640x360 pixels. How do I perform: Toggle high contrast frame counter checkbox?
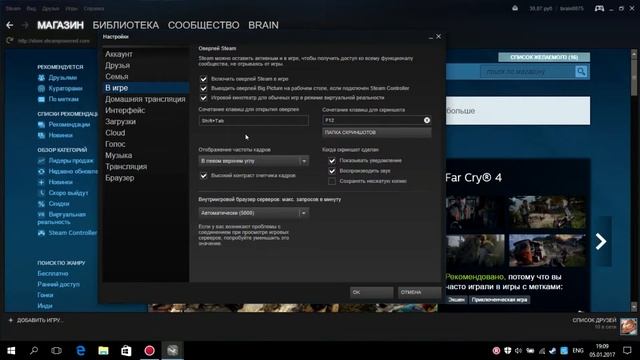(x=203, y=176)
